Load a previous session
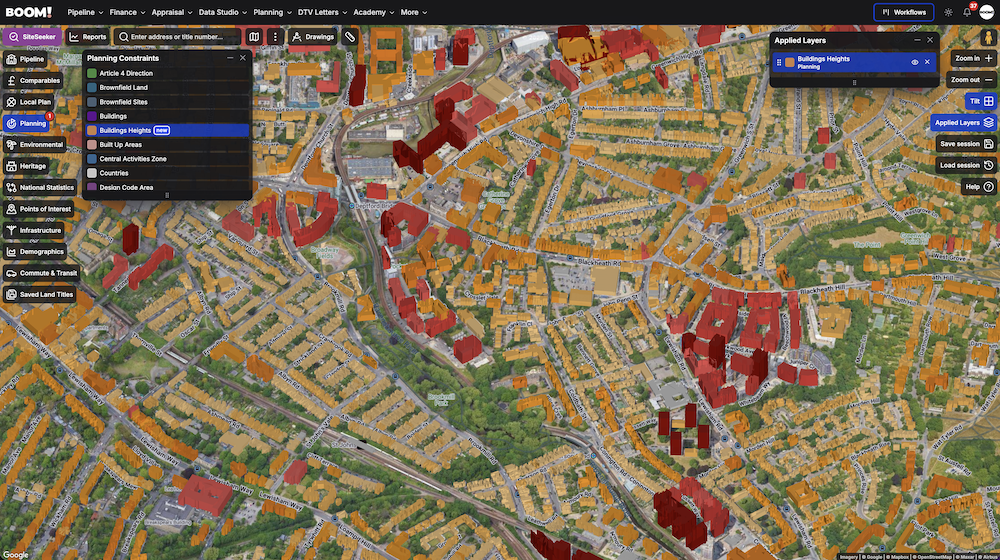 (x=966, y=165)
